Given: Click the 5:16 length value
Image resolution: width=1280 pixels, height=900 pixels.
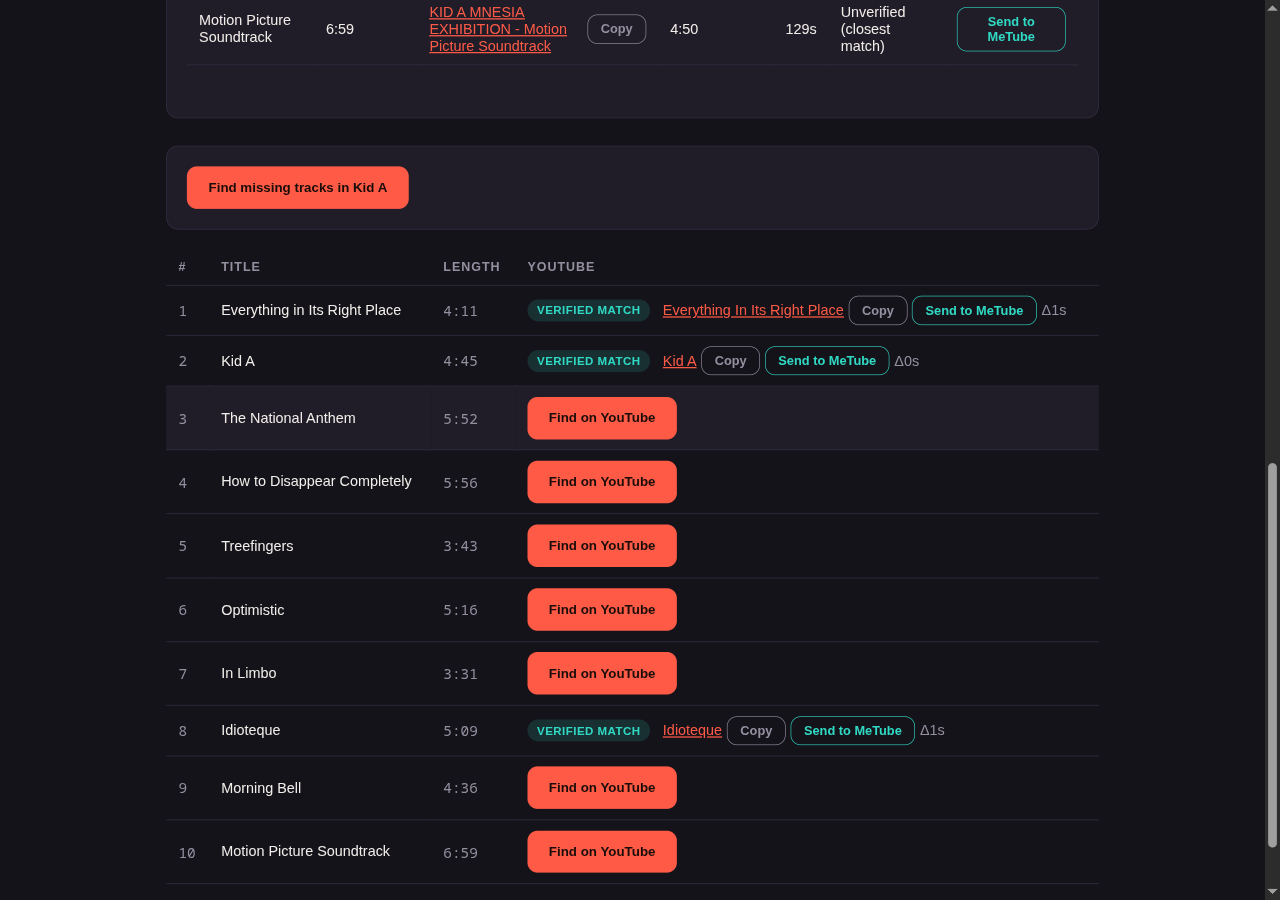Looking at the screenshot, I should [x=461, y=610].
